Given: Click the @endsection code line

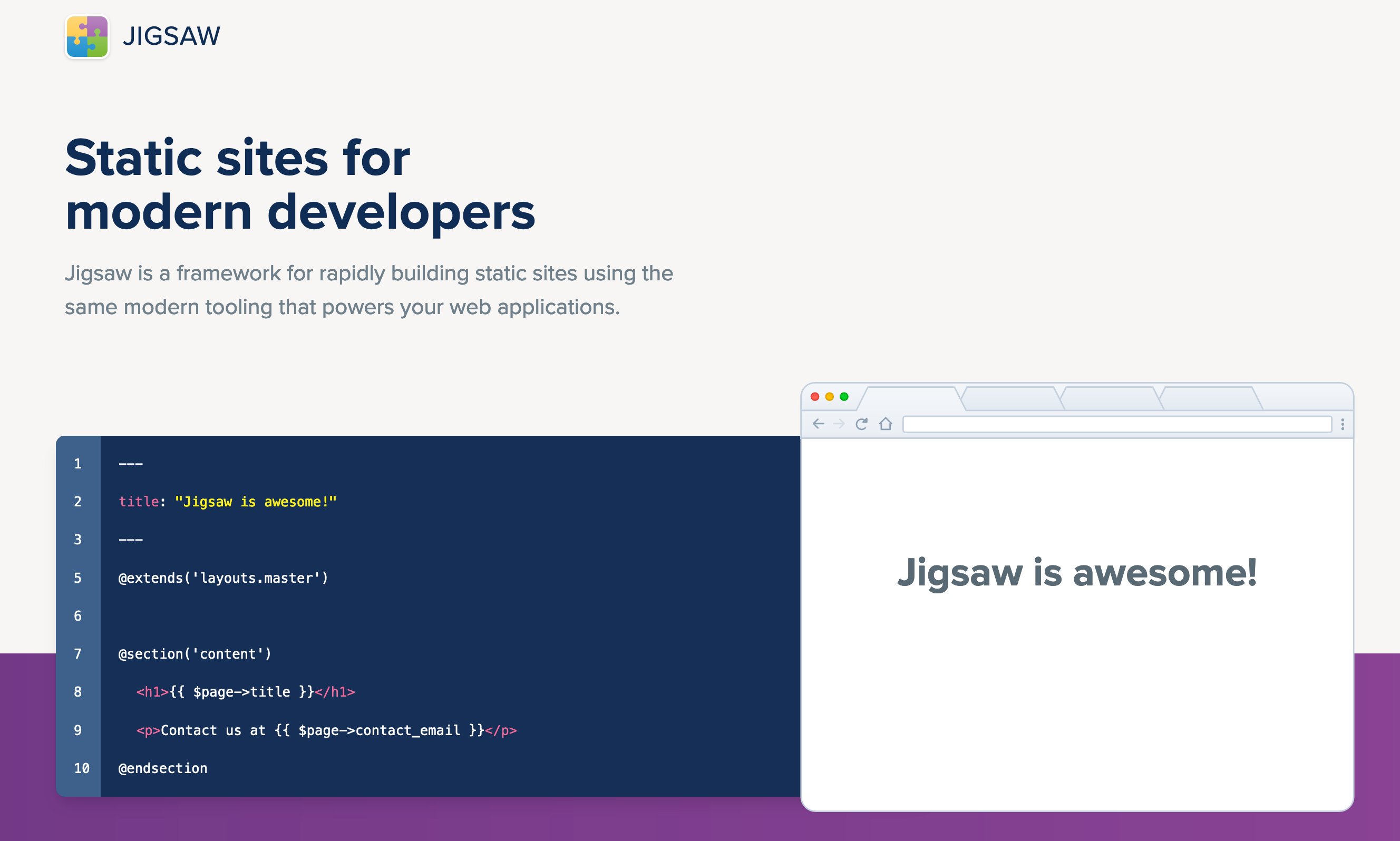Looking at the screenshot, I should tap(163, 768).
